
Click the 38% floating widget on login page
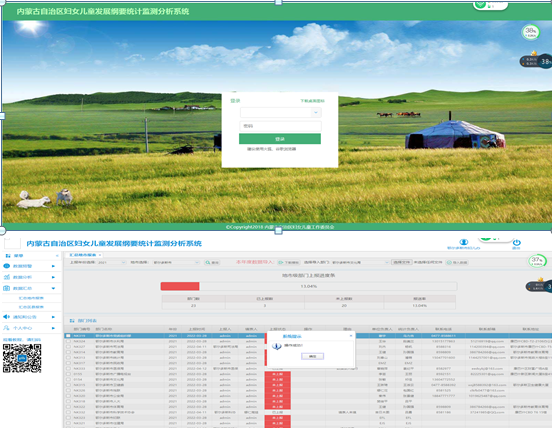(531, 32)
